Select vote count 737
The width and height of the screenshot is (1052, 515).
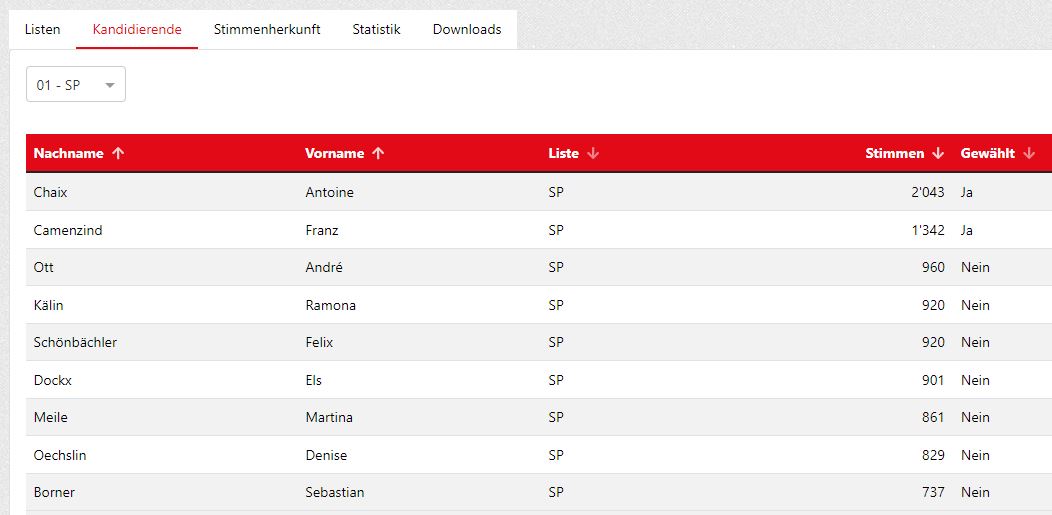933,493
